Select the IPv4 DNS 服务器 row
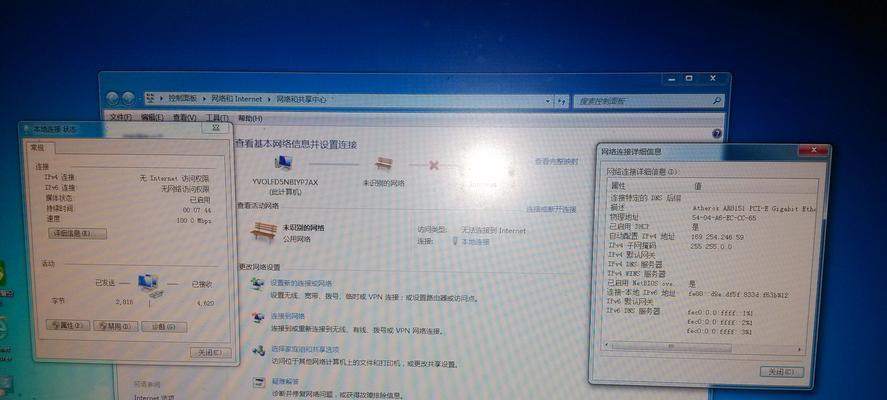The image size is (887, 400). coord(713,264)
